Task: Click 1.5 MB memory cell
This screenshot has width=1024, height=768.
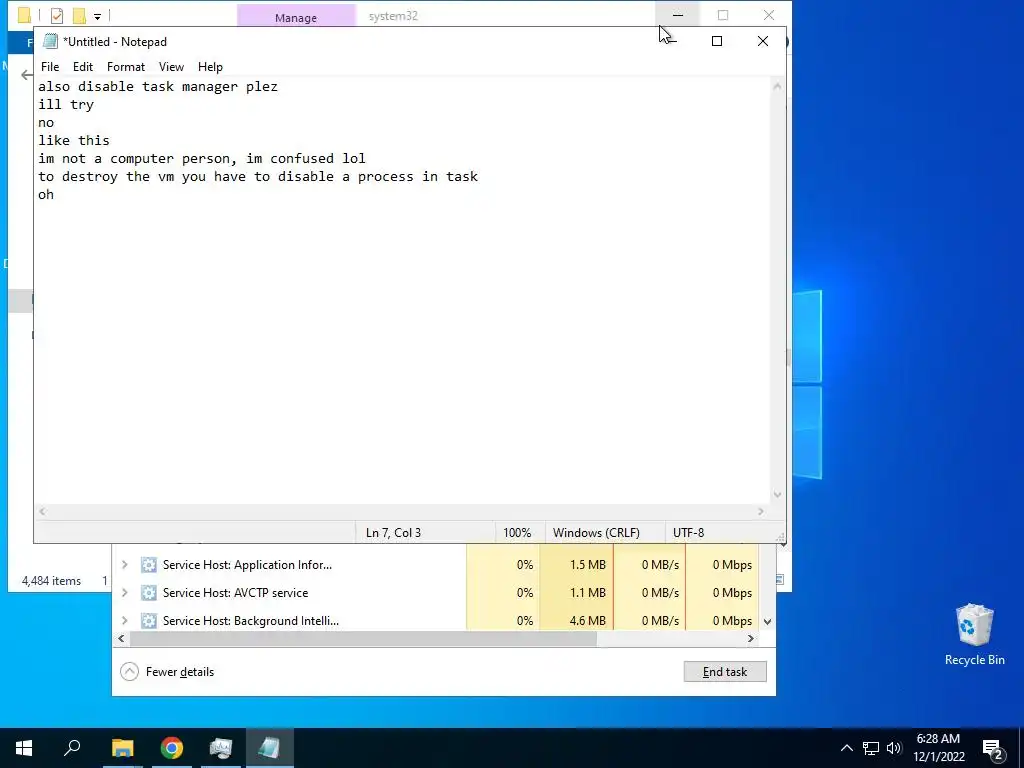Action: (577, 564)
